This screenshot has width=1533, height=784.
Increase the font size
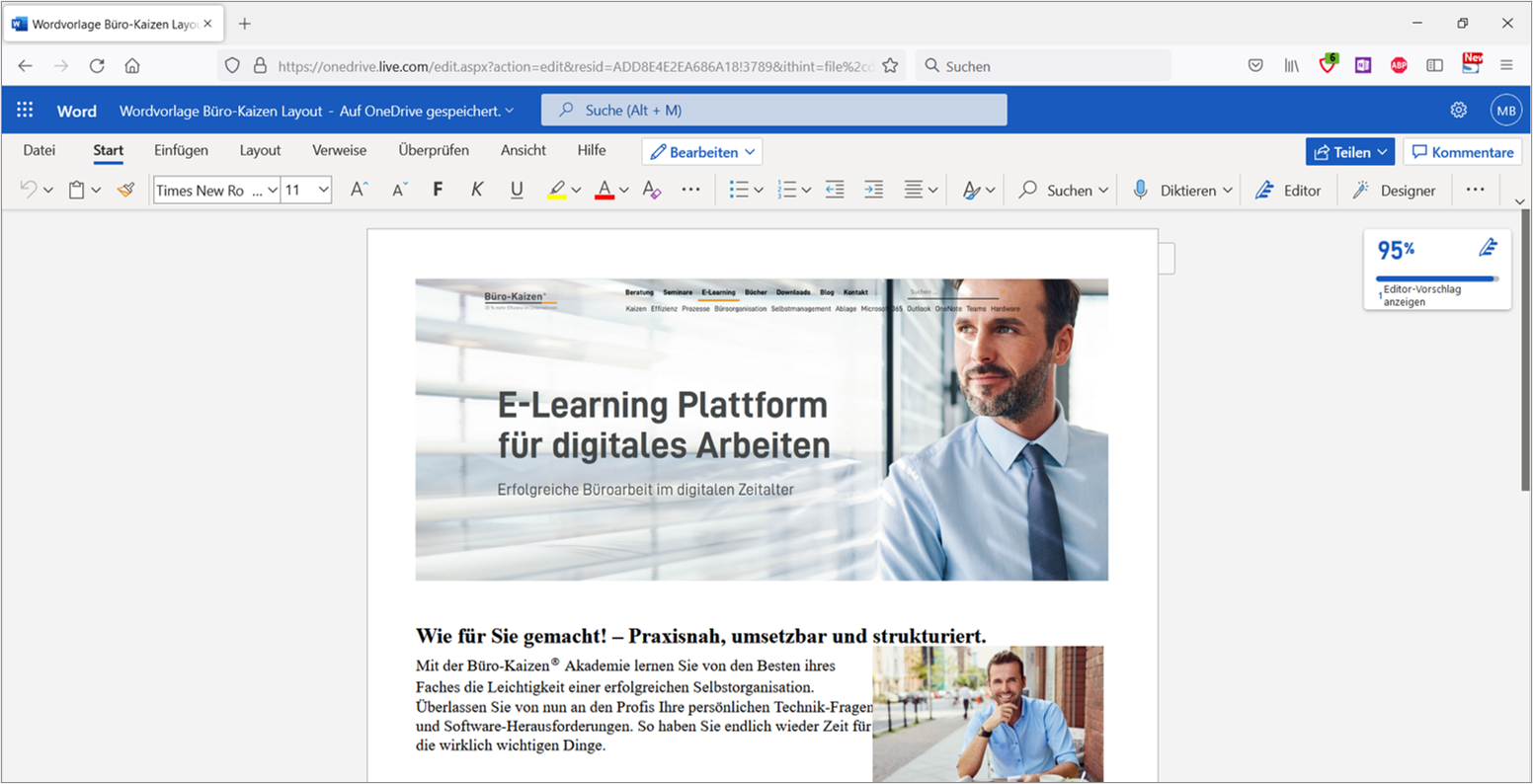tap(360, 190)
